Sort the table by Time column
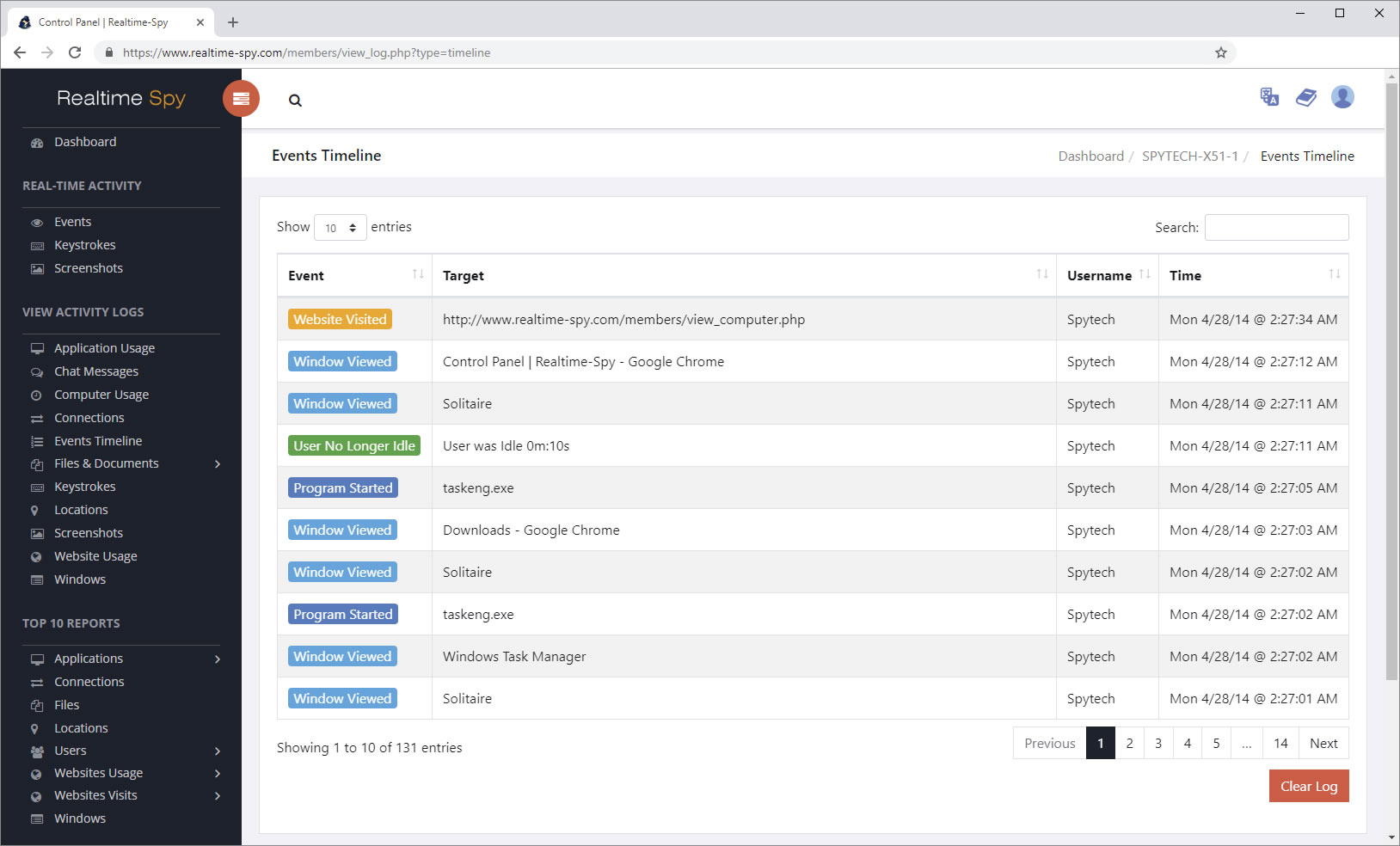 coord(1254,276)
